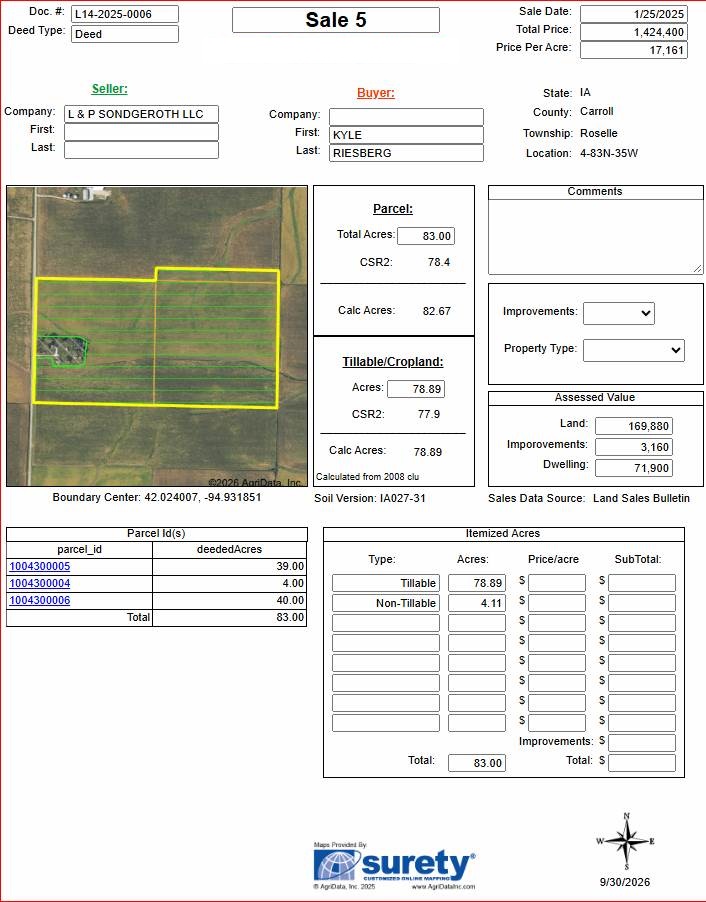
Task: Click the aerial parcel map thumbnail
Action: [x=157, y=336]
